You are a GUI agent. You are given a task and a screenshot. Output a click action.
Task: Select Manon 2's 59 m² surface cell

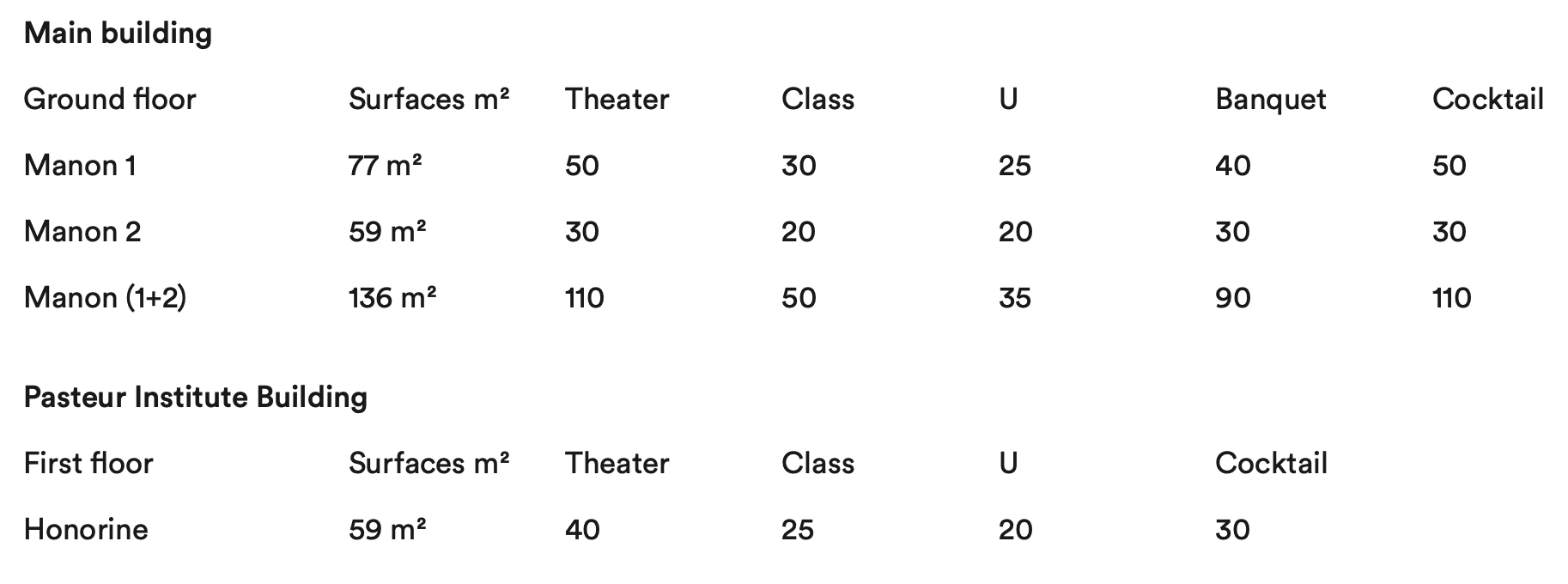pyautogui.click(x=387, y=232)
